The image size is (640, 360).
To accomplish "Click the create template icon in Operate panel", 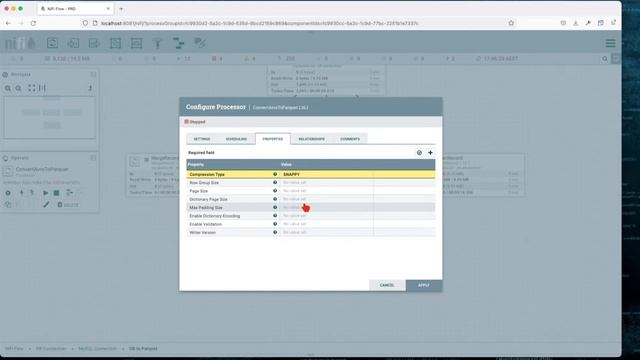I will click(x=69, y=193).
